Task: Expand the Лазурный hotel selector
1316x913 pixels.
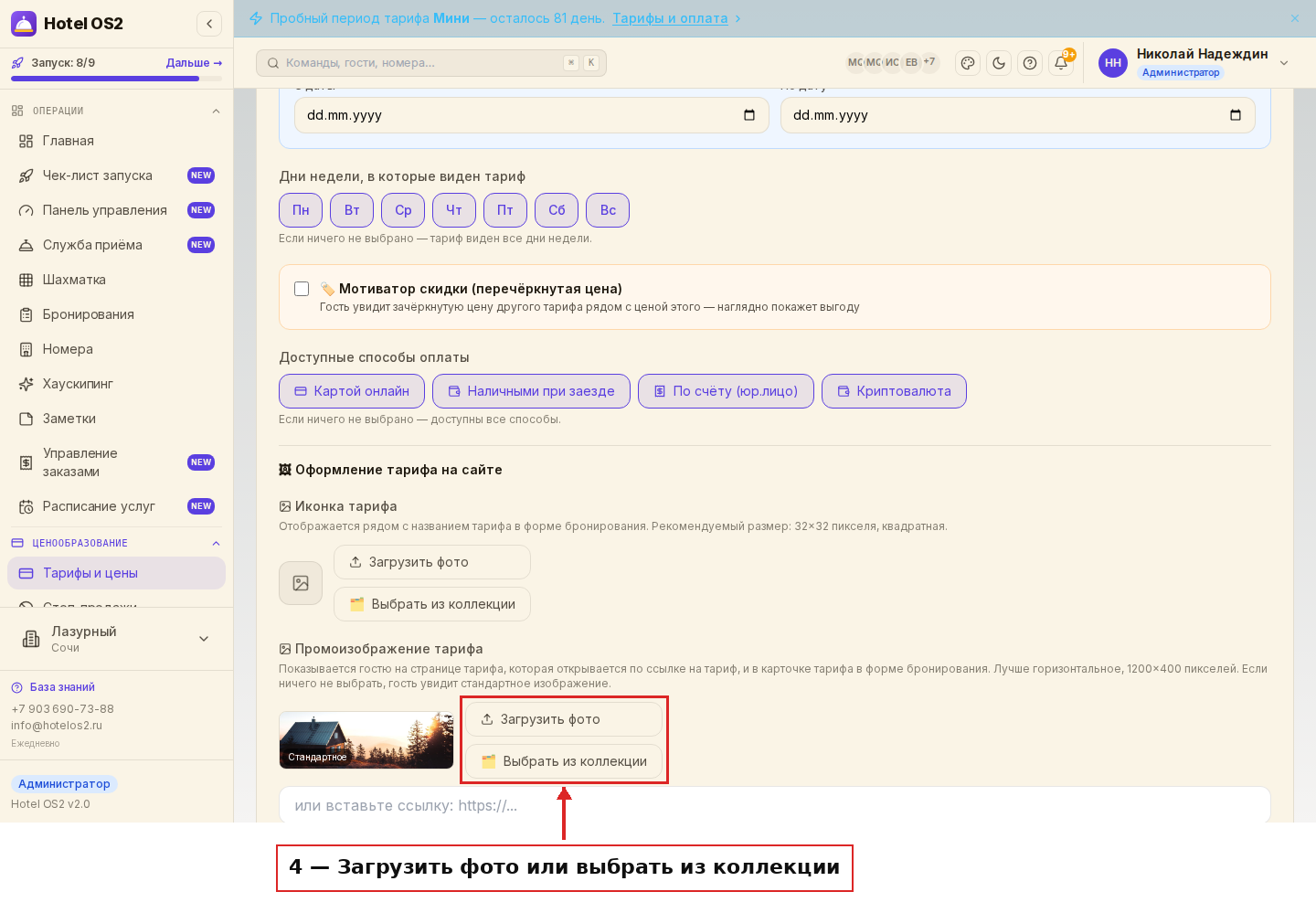Action: [x=117, y=639]
